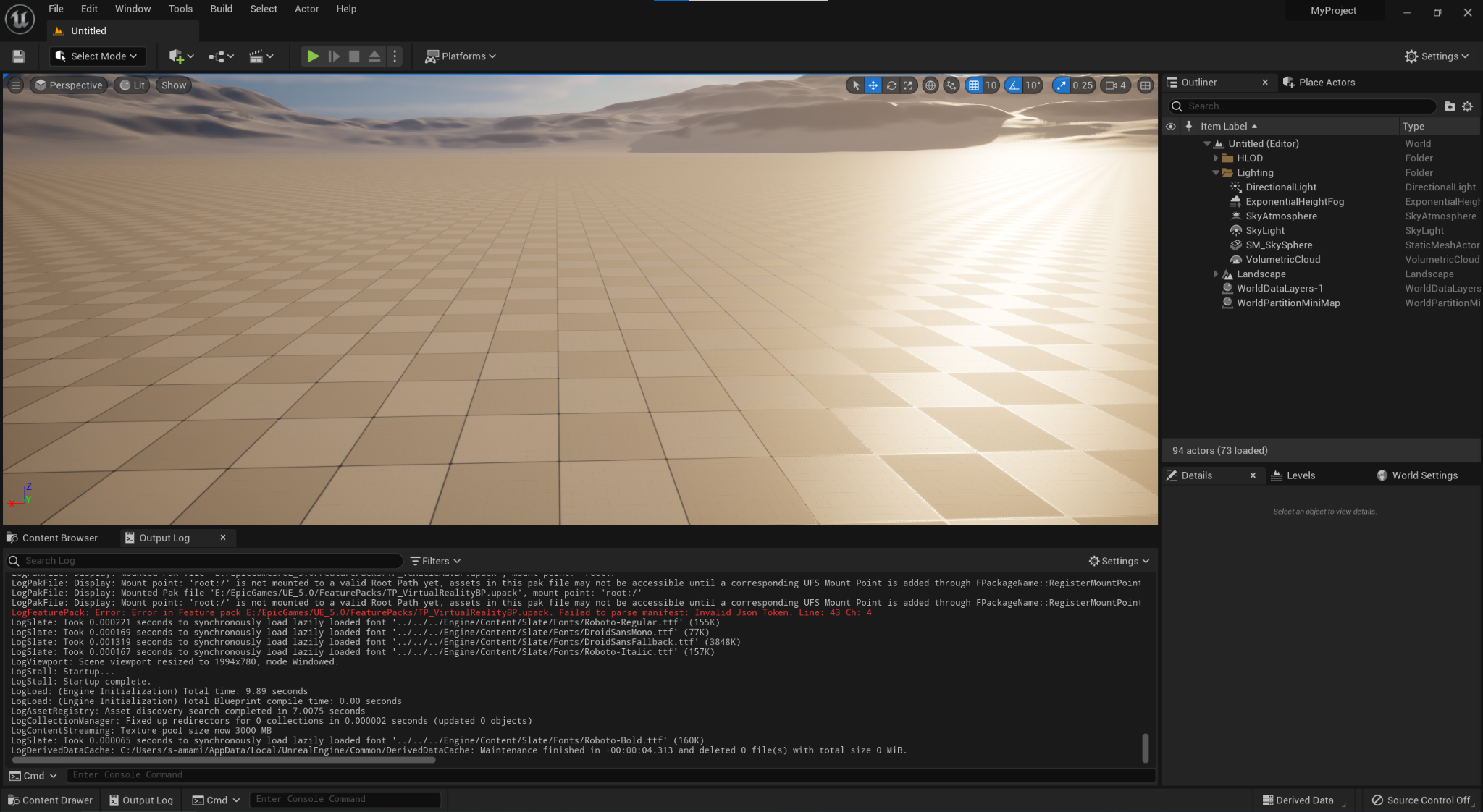Collapse the Lighting folder in Outliner
This screenshot has width=1483, height=812.
tap(1217, 172)
